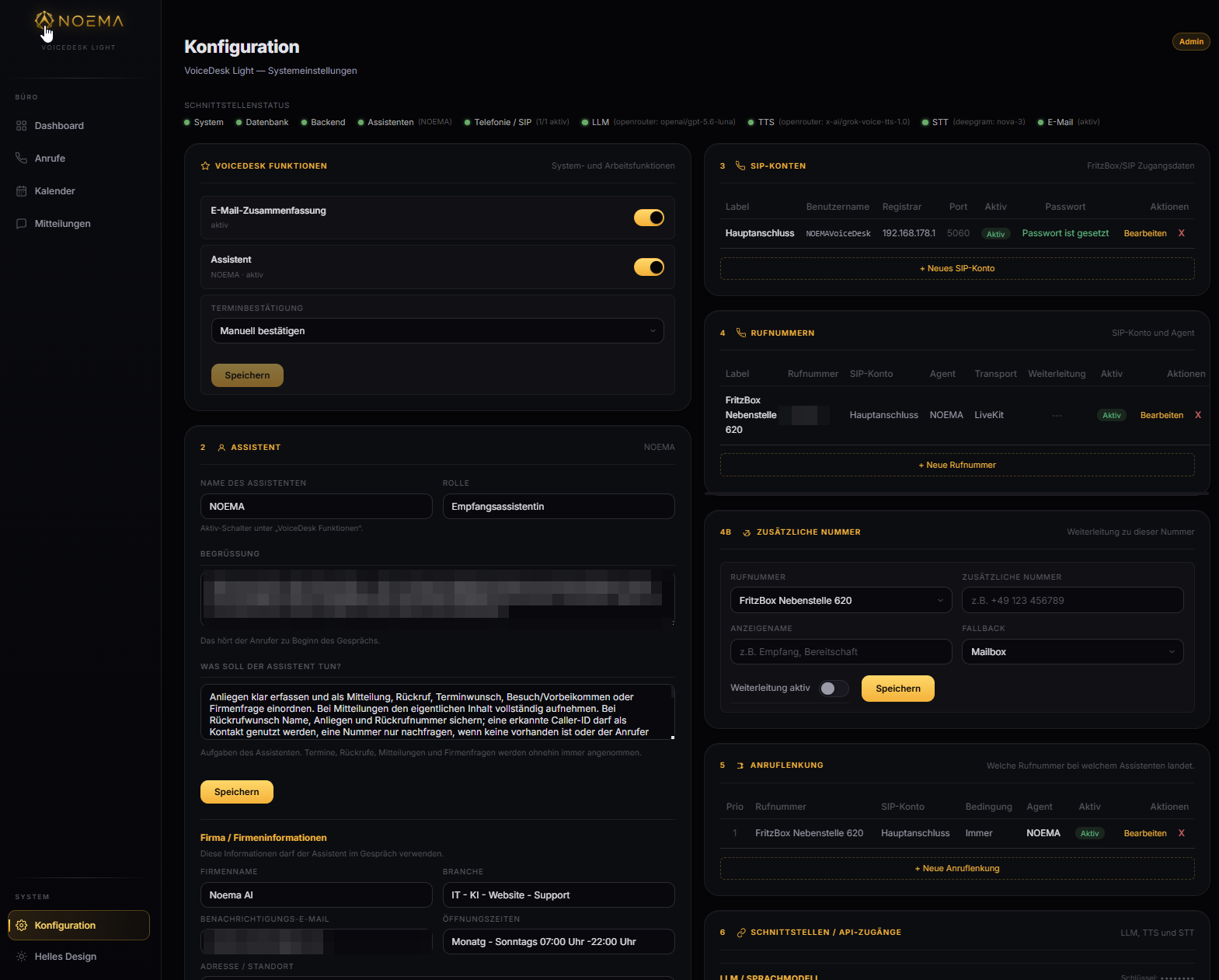Viewport: 1219px width, 980px height.
Task: Click the VoiceDesk Funktionen star icon
Action: pos(205,166)
